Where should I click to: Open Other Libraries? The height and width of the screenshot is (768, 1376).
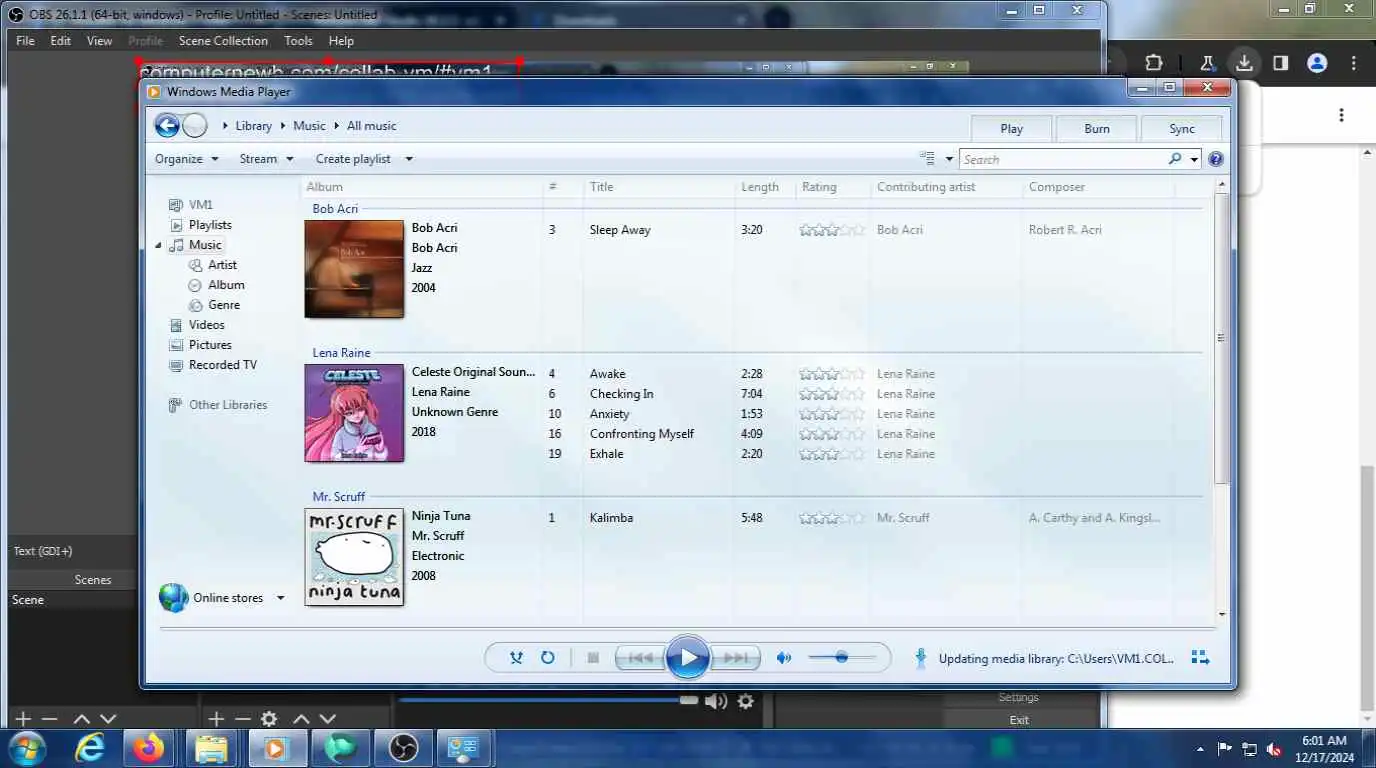[x=228, y=405]
